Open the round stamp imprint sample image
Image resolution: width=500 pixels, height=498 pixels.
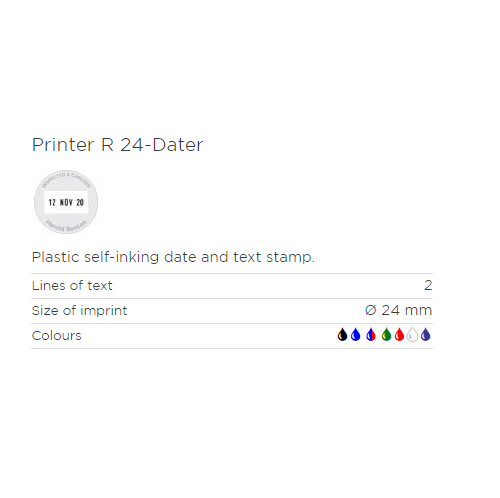pos(66,202)
